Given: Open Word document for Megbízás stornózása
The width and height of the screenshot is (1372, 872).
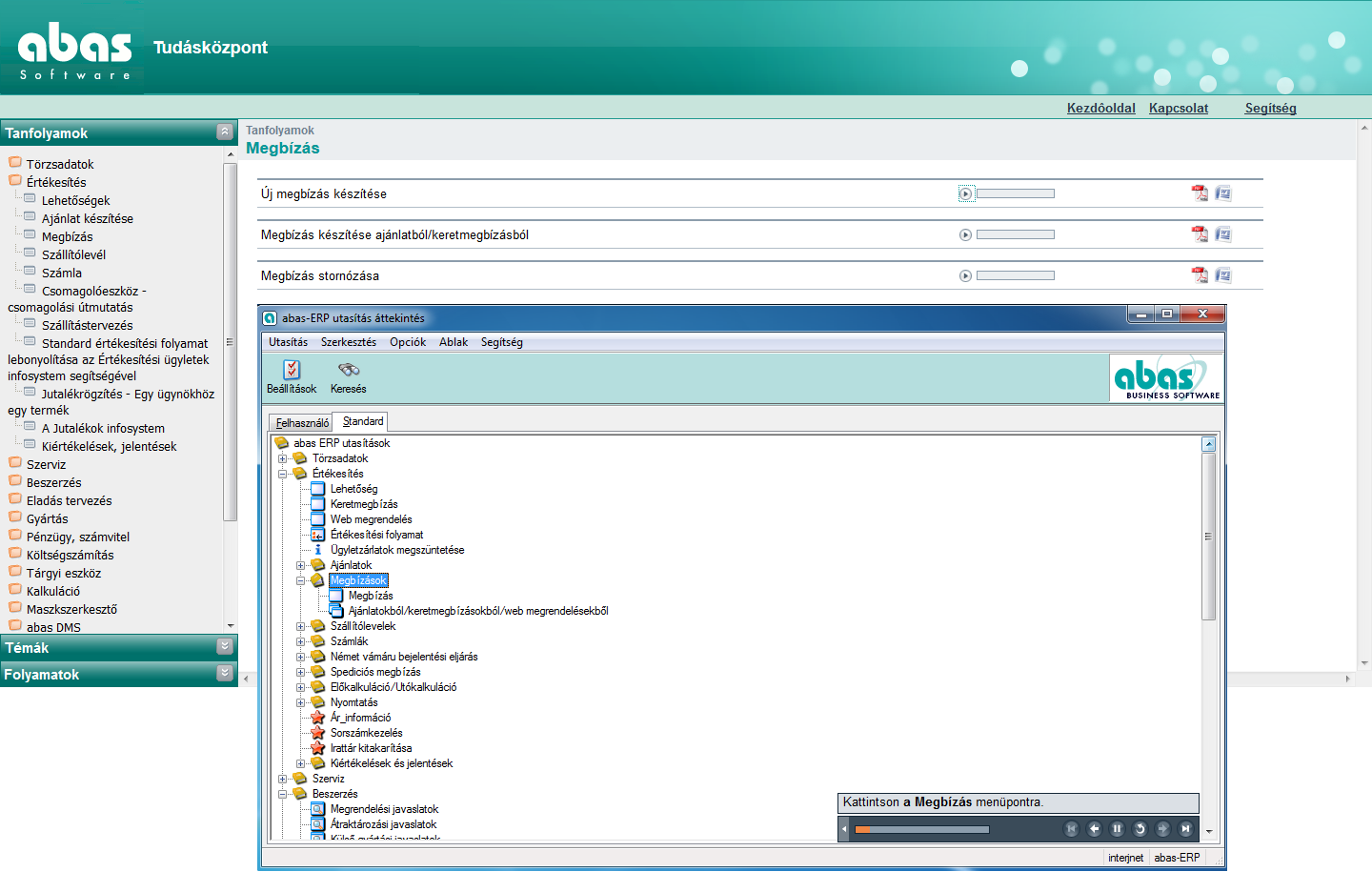Looking at the screenshot, I should coord(1223,275).
